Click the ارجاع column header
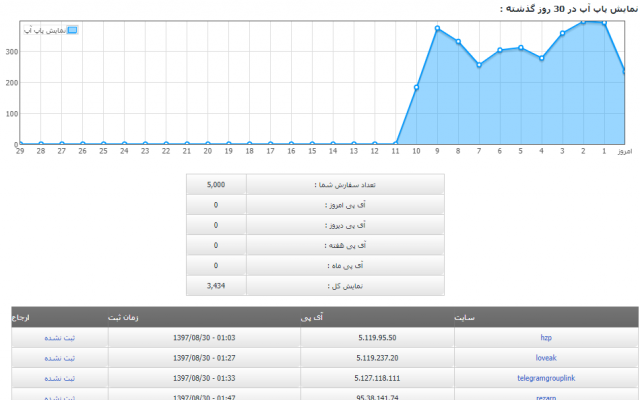Image resolution: width=640 pixels, height=400 pixels. pyautogui.click(x=20, y=318)
